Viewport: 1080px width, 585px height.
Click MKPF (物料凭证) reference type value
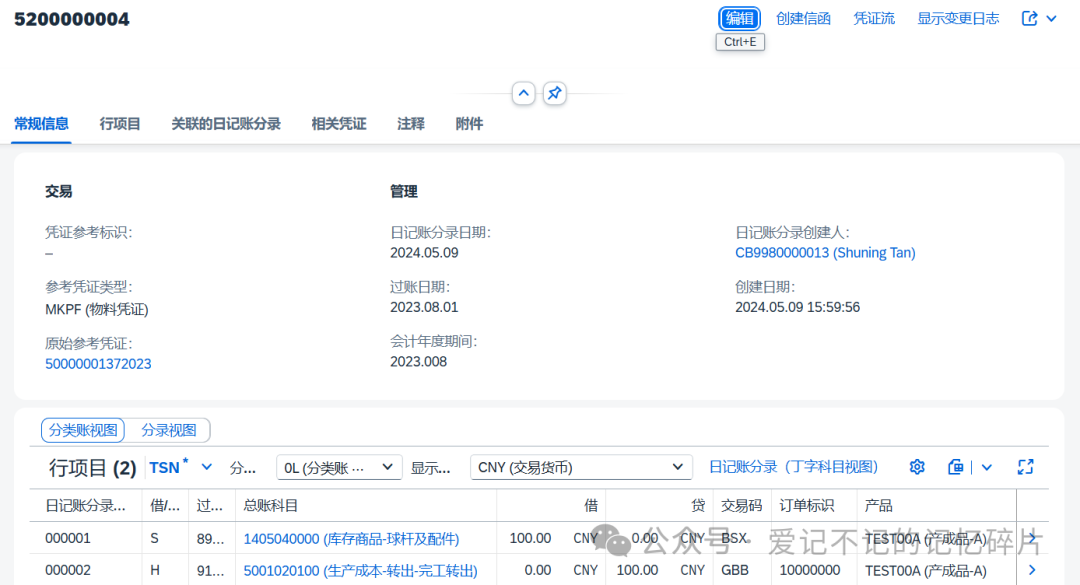point(96,309)
